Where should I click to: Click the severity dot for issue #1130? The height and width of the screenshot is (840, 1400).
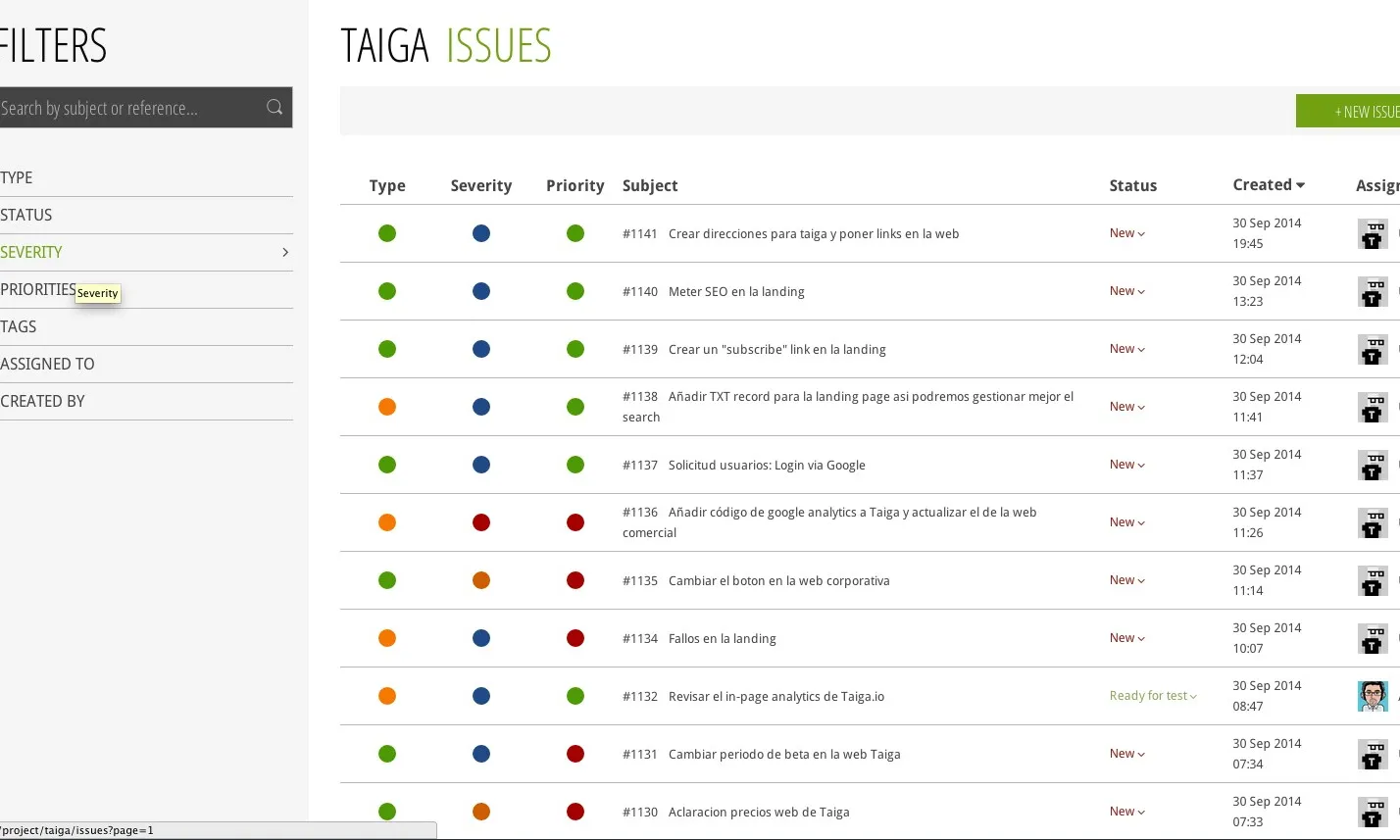point(481,812)
